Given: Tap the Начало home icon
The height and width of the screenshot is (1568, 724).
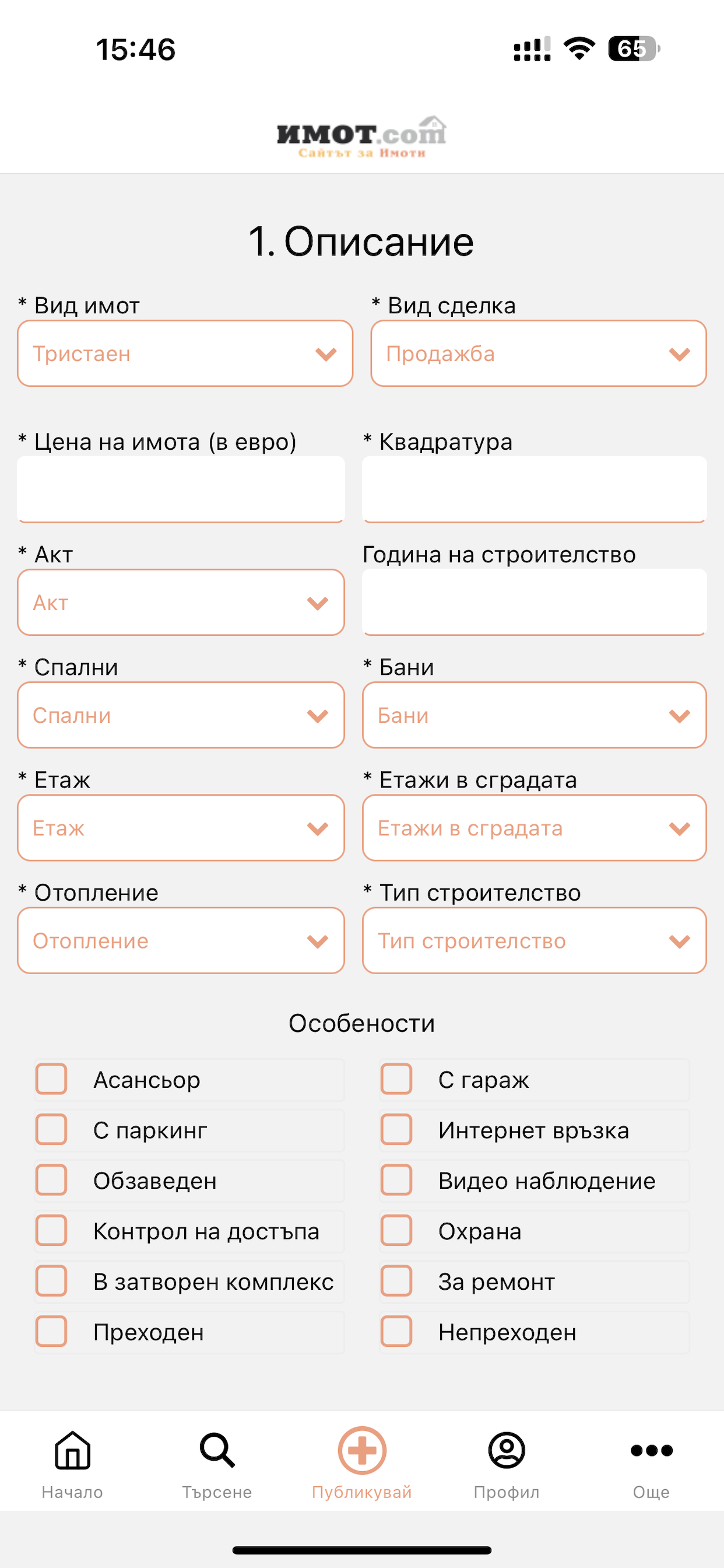Looking at the screenshot, I should (x=72, y=1450).
